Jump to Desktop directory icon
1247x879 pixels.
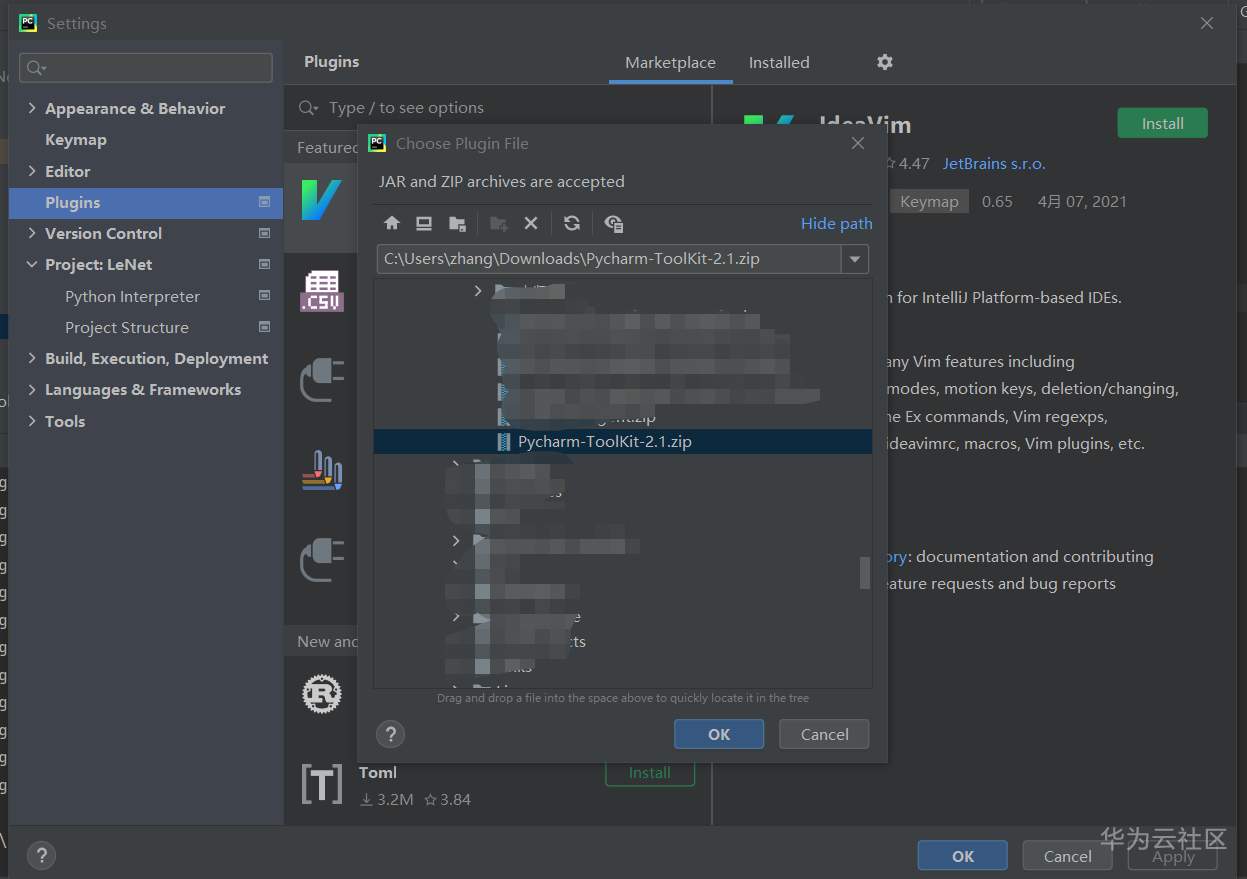coord(424,223)
